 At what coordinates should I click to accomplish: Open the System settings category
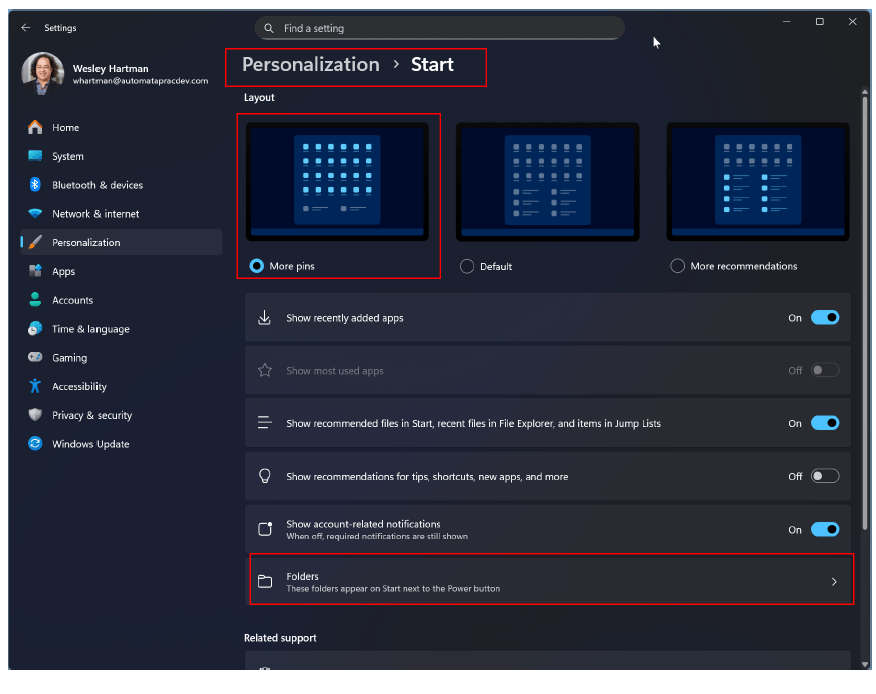point(68,156)
